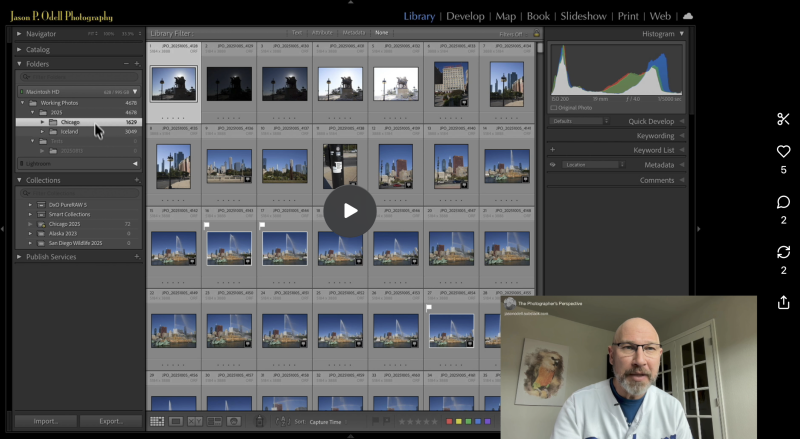Open the Location metadata set dropdown
Image resolution: width=800 pixels, height=439 pixels.
click(x=593, y=165)
